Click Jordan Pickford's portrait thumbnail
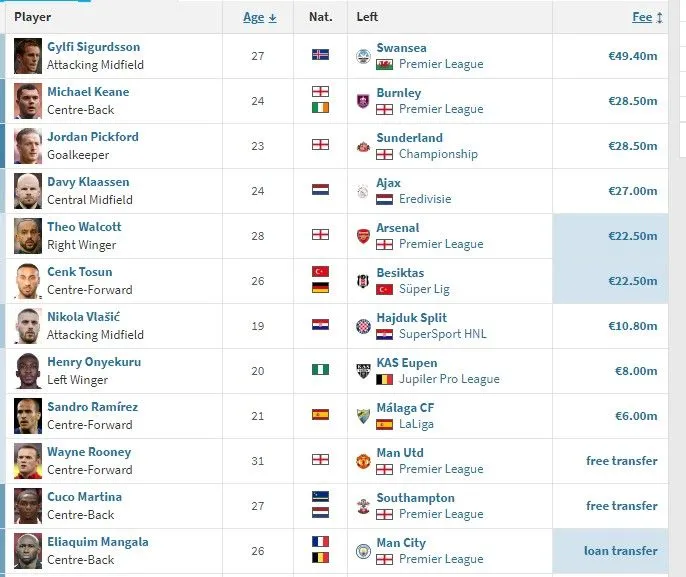 (x=28, y=146)
